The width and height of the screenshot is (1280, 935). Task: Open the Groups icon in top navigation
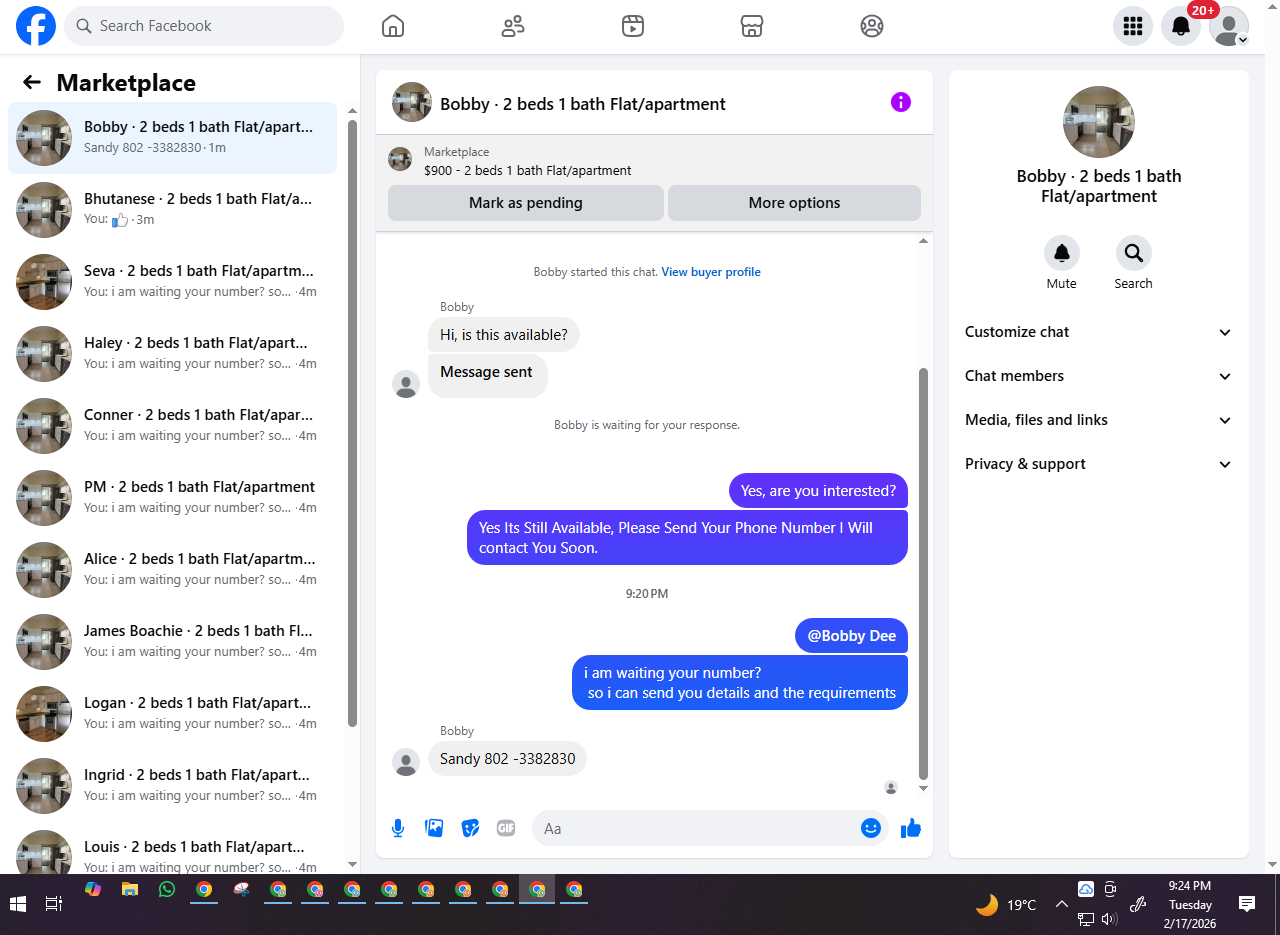pos(872,26)
